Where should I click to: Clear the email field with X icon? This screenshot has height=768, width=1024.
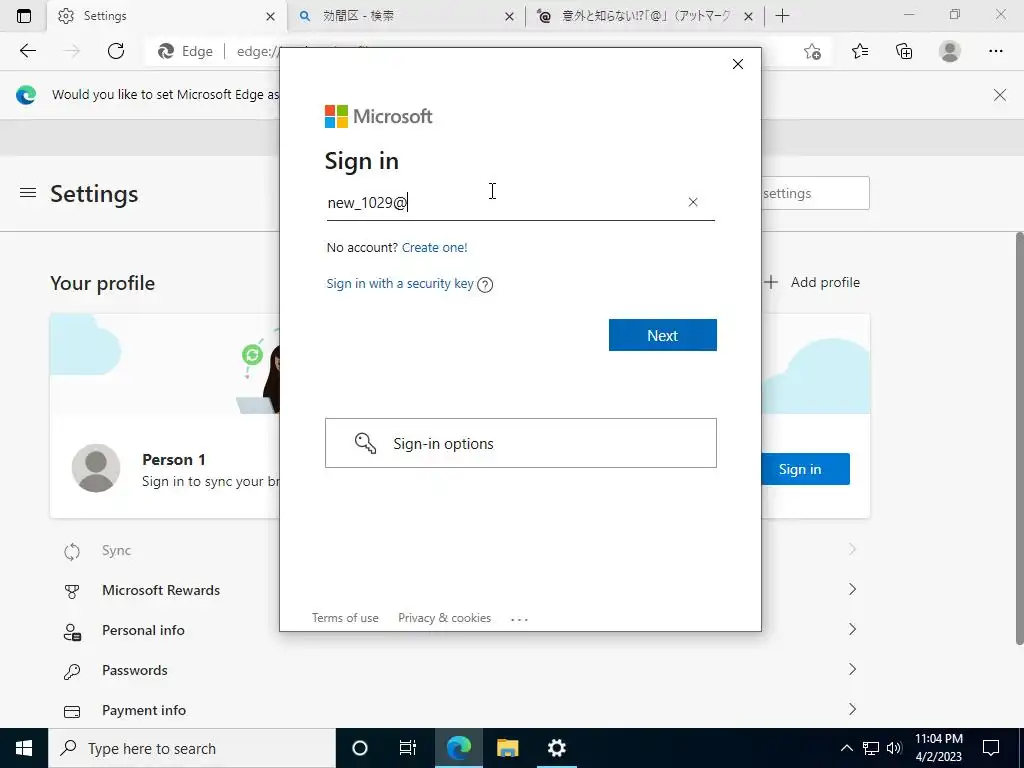[x=693, y=202]
